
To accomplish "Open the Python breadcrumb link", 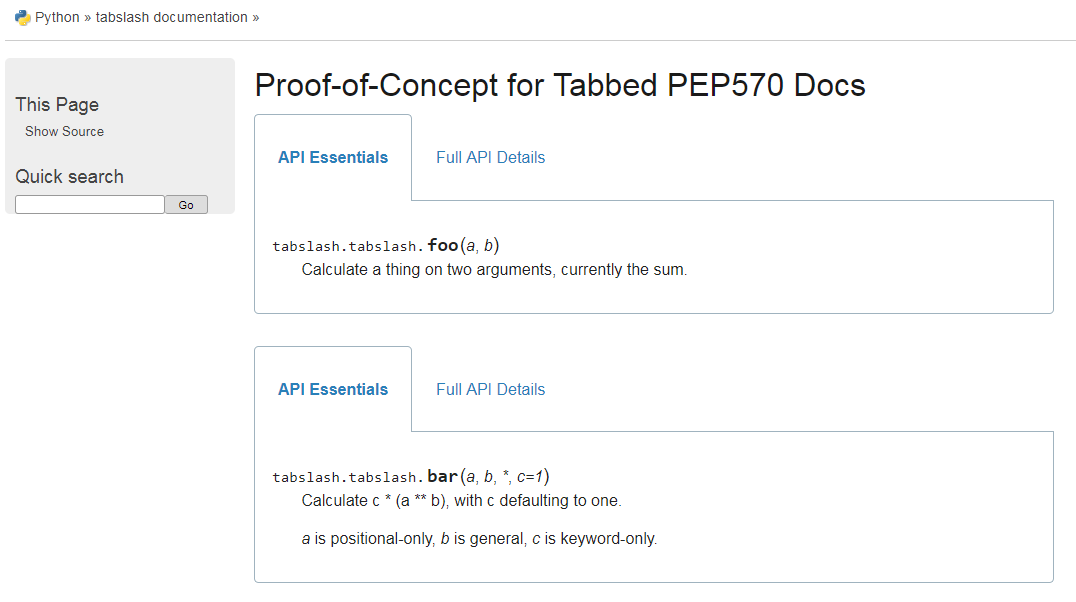I will click(x=57, y=17).
